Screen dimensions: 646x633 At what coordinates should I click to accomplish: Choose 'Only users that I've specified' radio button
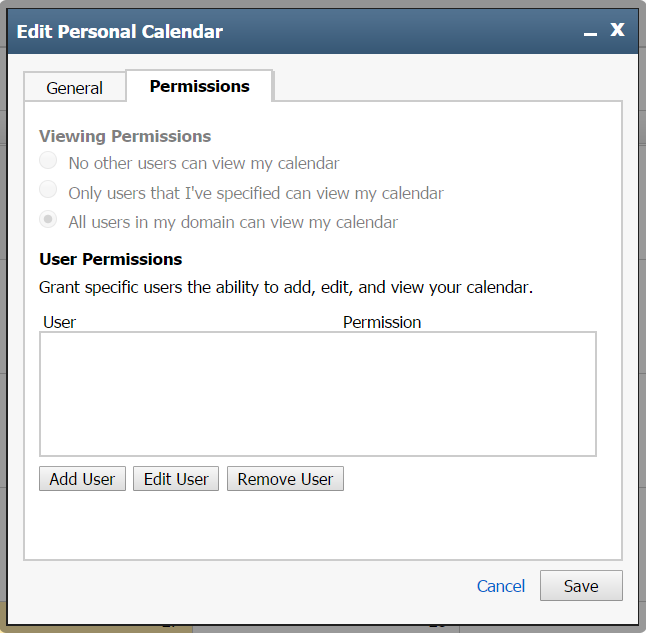(48, 191)
